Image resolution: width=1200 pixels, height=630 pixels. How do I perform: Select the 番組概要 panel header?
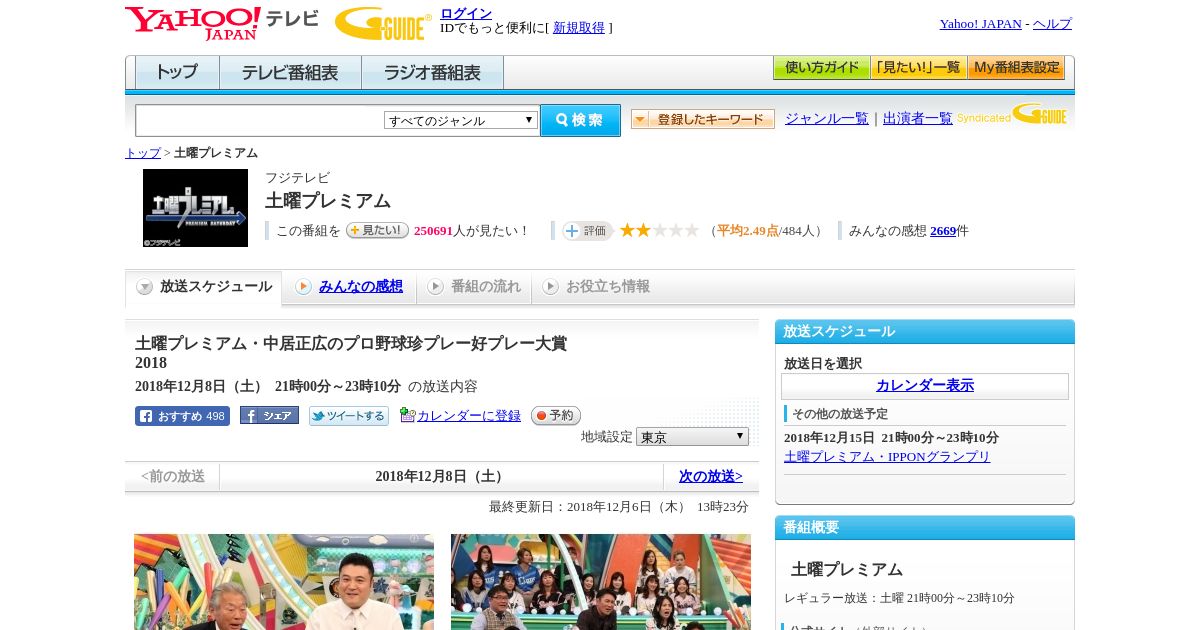[x=925, y=528]
